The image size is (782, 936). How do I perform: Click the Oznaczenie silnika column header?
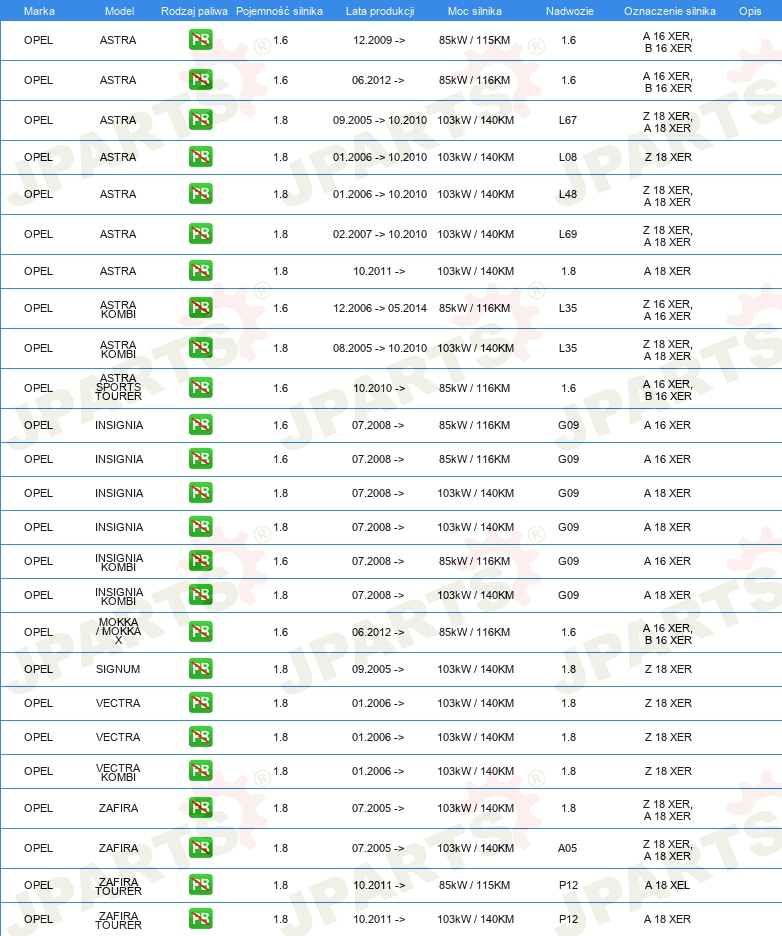(x=670, y=11)
